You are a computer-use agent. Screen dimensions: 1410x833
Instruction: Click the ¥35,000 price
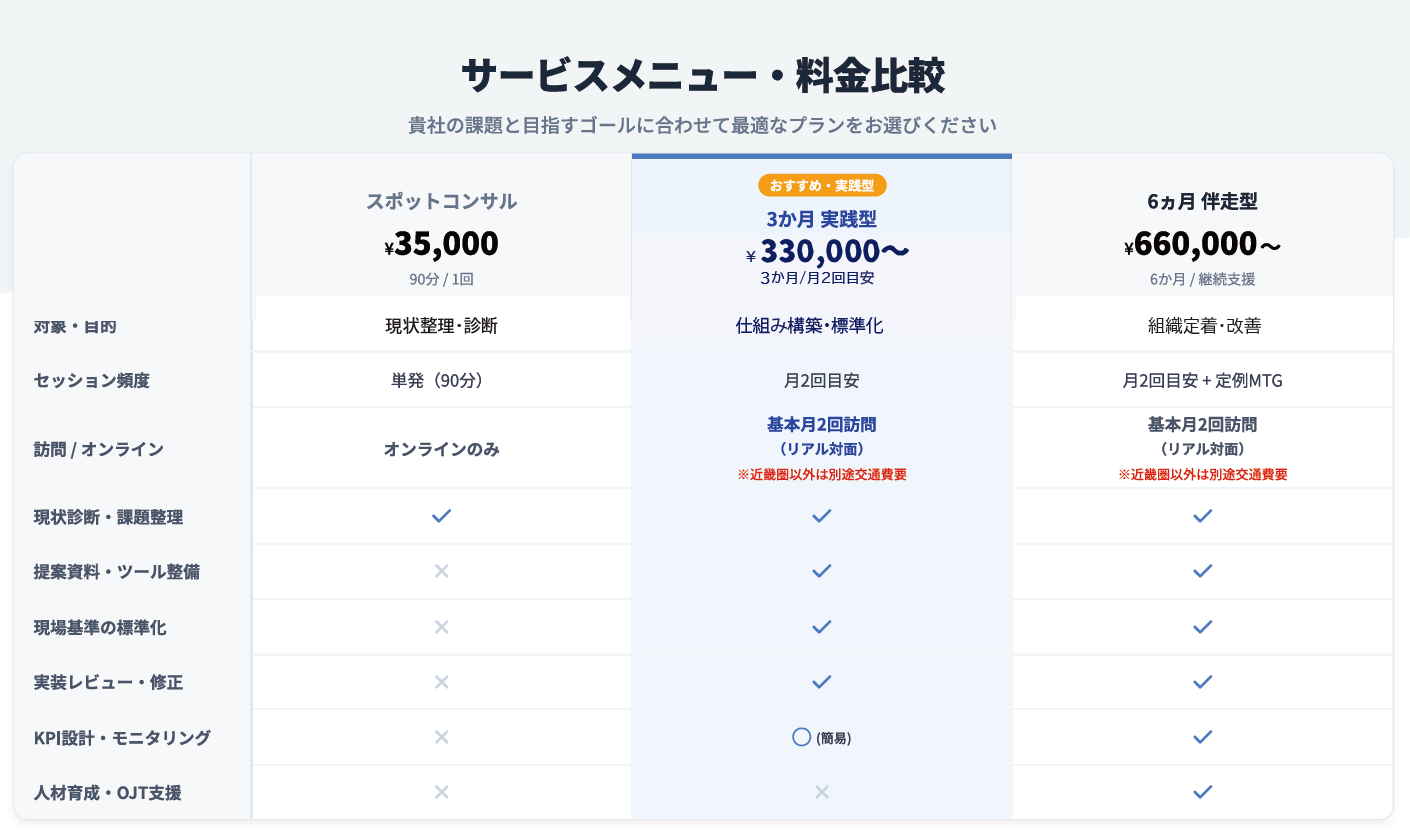click(x=441, y=244)
